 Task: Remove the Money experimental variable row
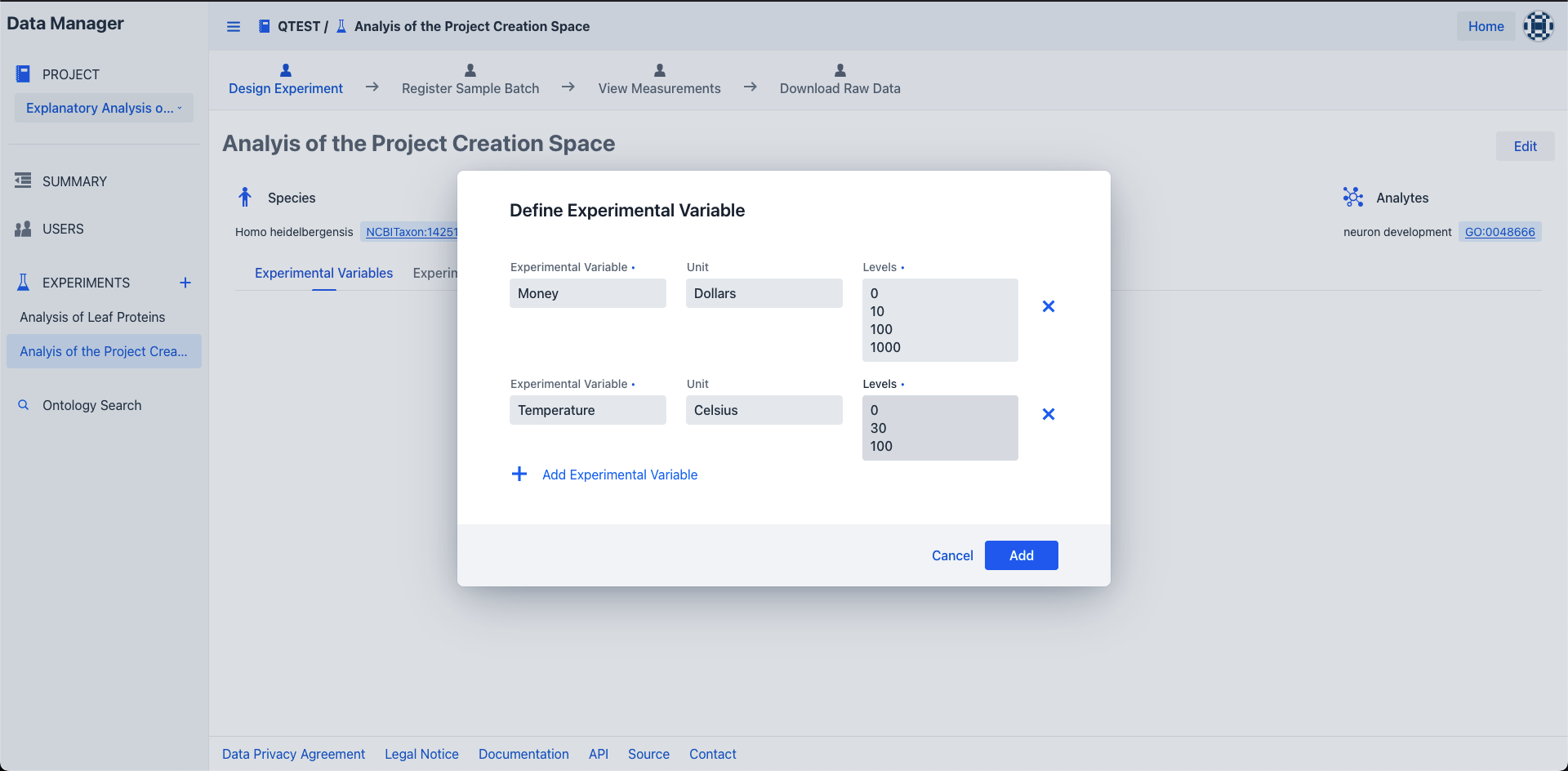1049,306
